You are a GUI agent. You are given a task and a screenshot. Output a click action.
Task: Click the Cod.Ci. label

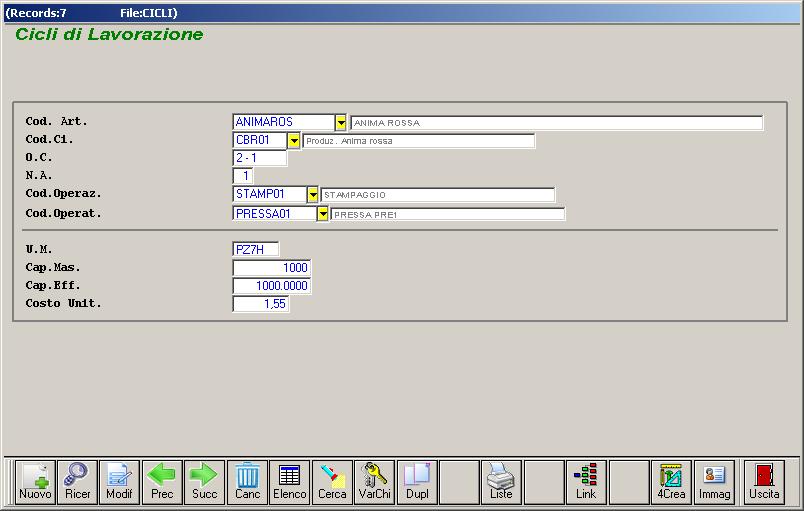click(x=50, y=139)
